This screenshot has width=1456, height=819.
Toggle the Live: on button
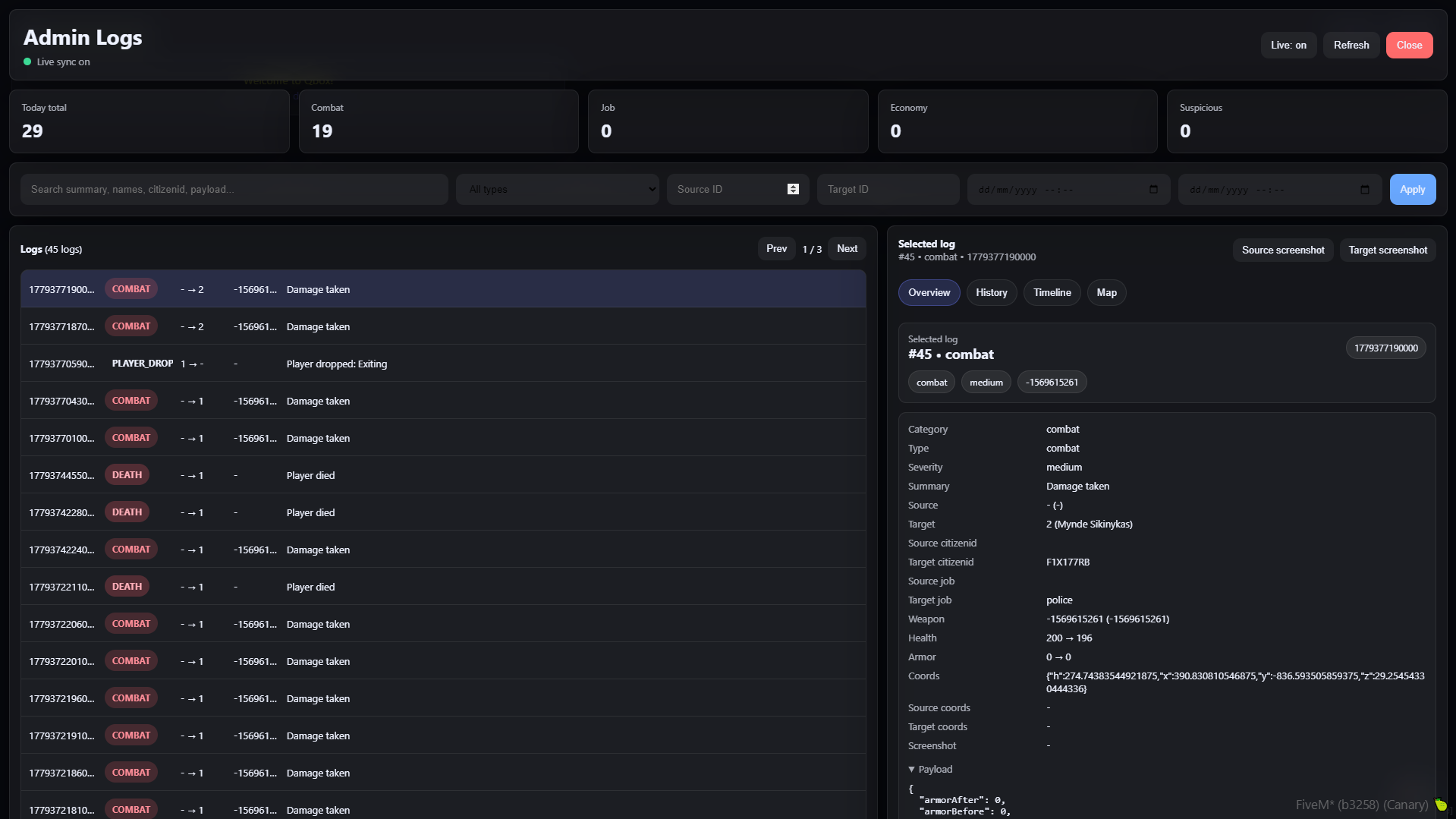1288,45
